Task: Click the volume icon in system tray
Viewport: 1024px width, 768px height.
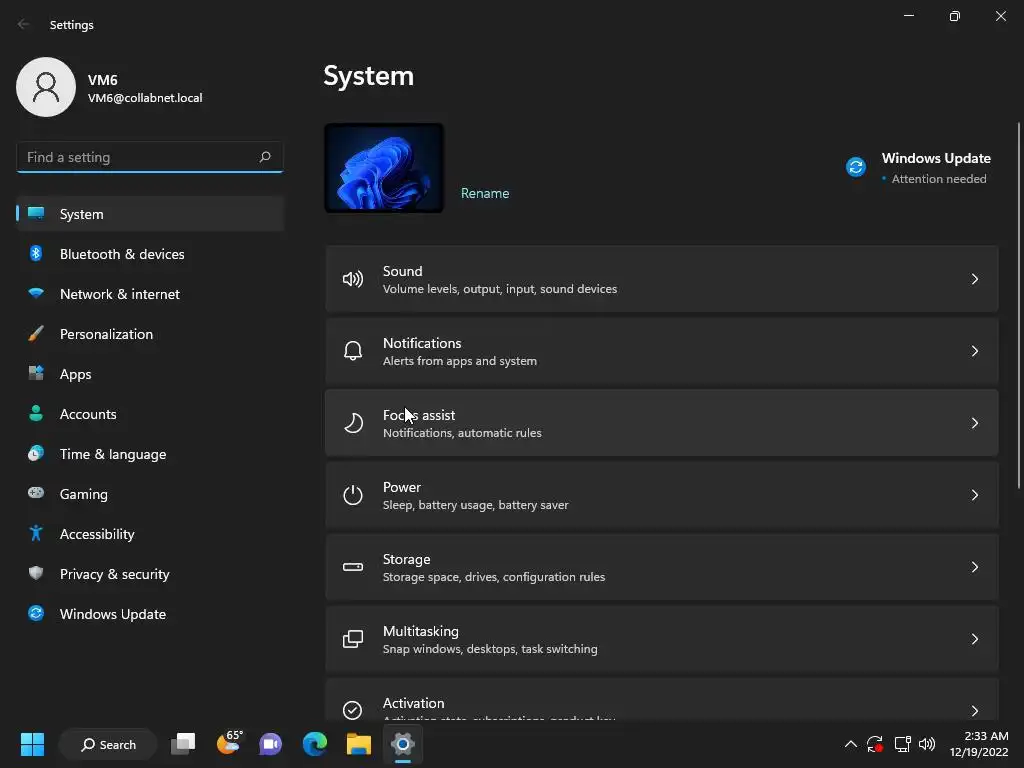Action: click(x=927, y=744)
